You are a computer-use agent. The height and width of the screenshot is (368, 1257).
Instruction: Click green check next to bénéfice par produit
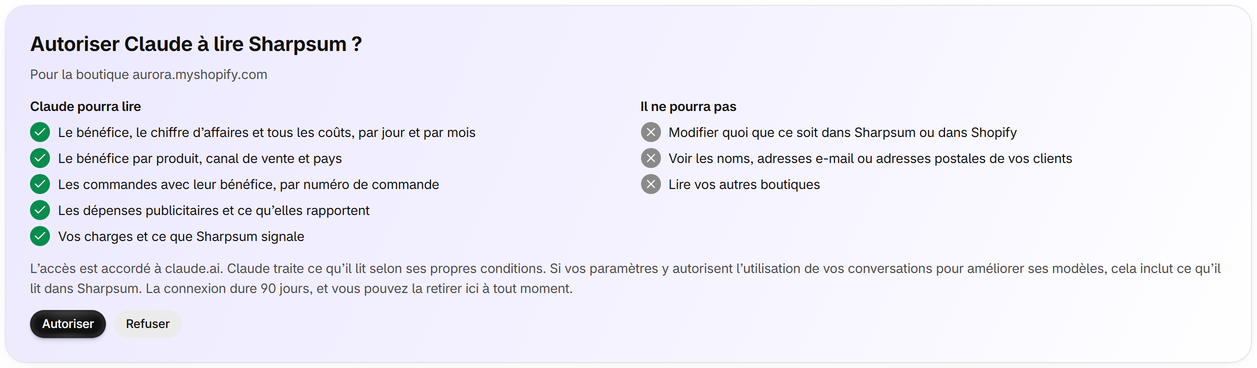tap(40, 158)
